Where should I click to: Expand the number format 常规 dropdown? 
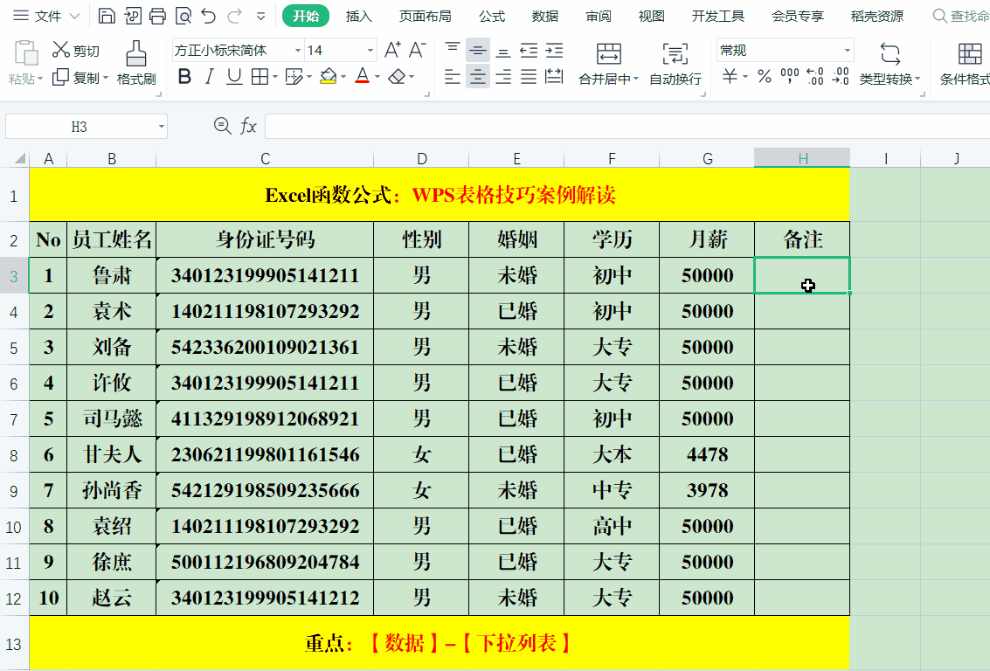(x=847, y=50)
